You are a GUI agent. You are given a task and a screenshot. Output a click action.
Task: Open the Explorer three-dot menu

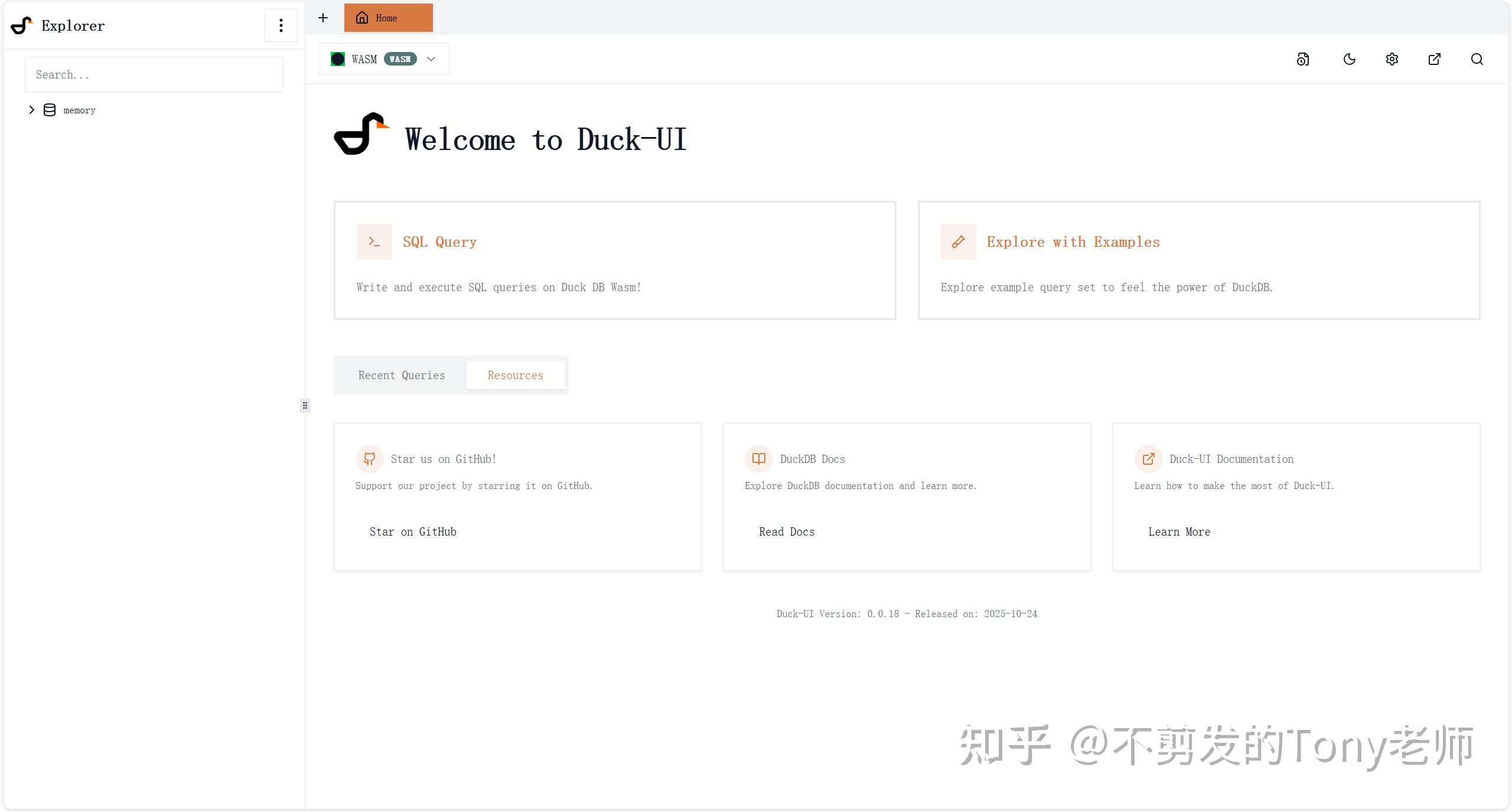(281, 25)
